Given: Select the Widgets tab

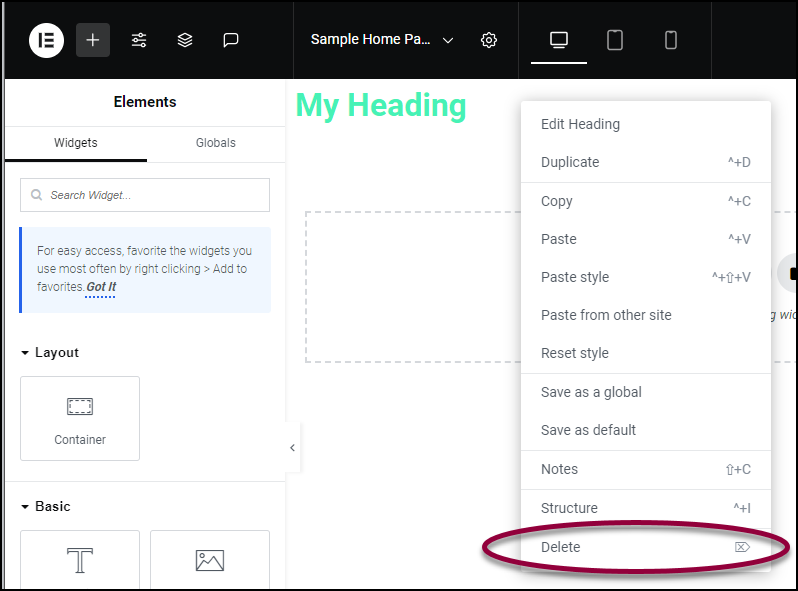Looking at the screenshot, I should pyautogui.click(x=76, y=143).
